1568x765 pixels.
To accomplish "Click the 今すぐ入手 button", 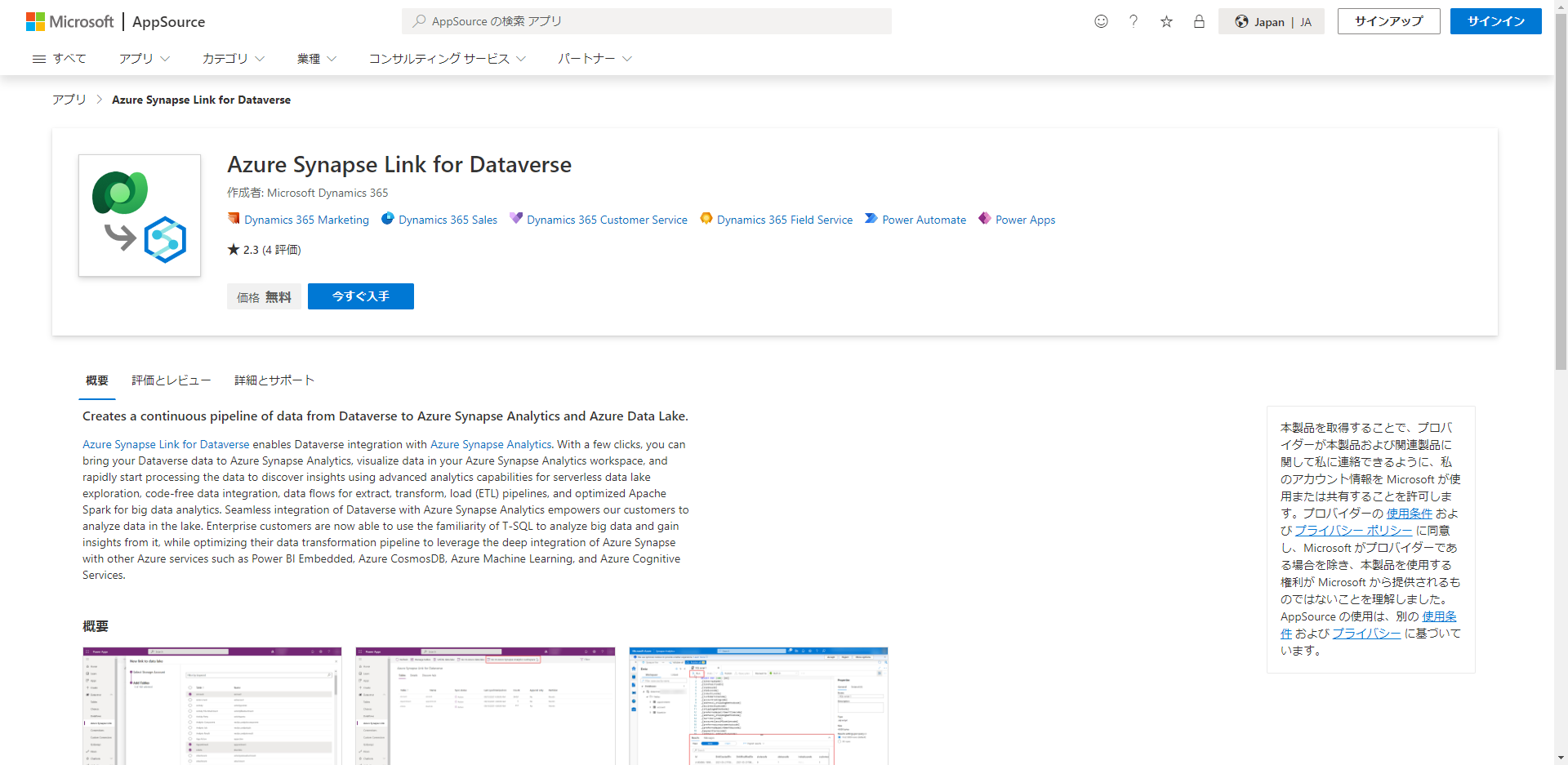I will coord(360,296).
